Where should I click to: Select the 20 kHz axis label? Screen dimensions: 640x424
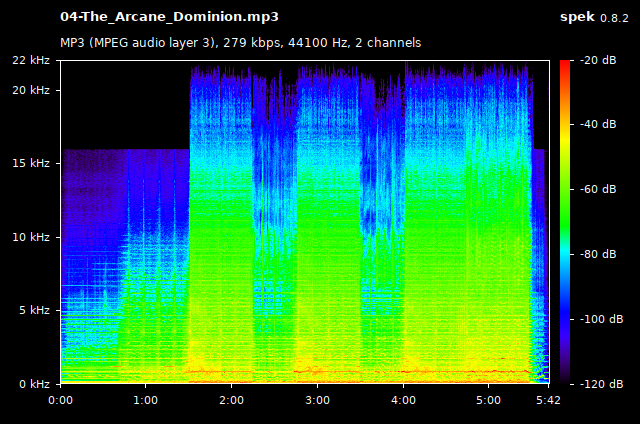(x=33, y=90)
